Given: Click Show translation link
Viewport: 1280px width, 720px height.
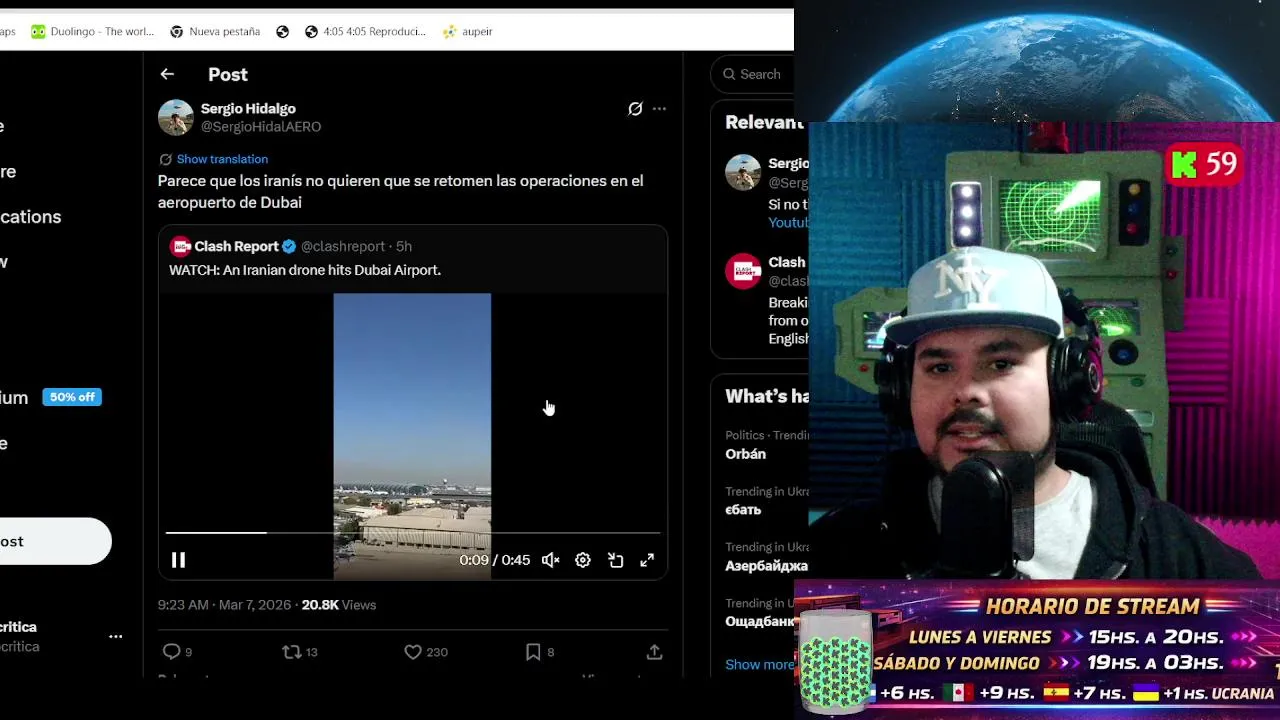Looking at the screenshot, I should tap(222, 159).
